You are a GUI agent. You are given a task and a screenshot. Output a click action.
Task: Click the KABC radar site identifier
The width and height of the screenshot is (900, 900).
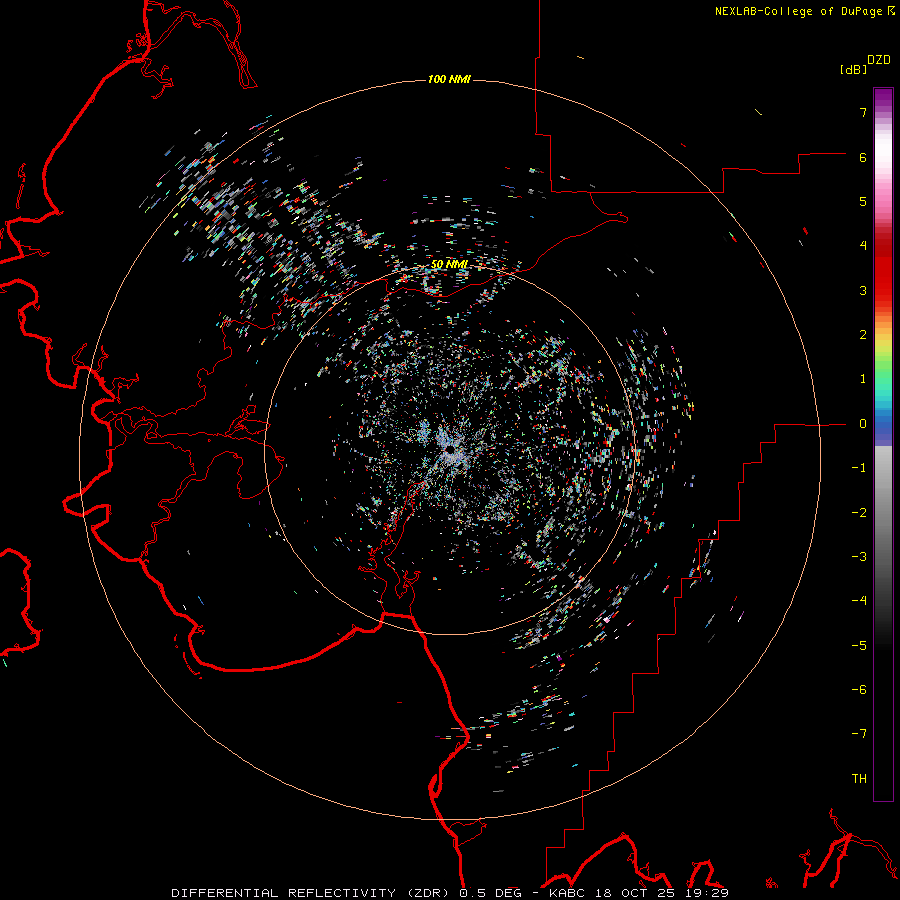567,893
